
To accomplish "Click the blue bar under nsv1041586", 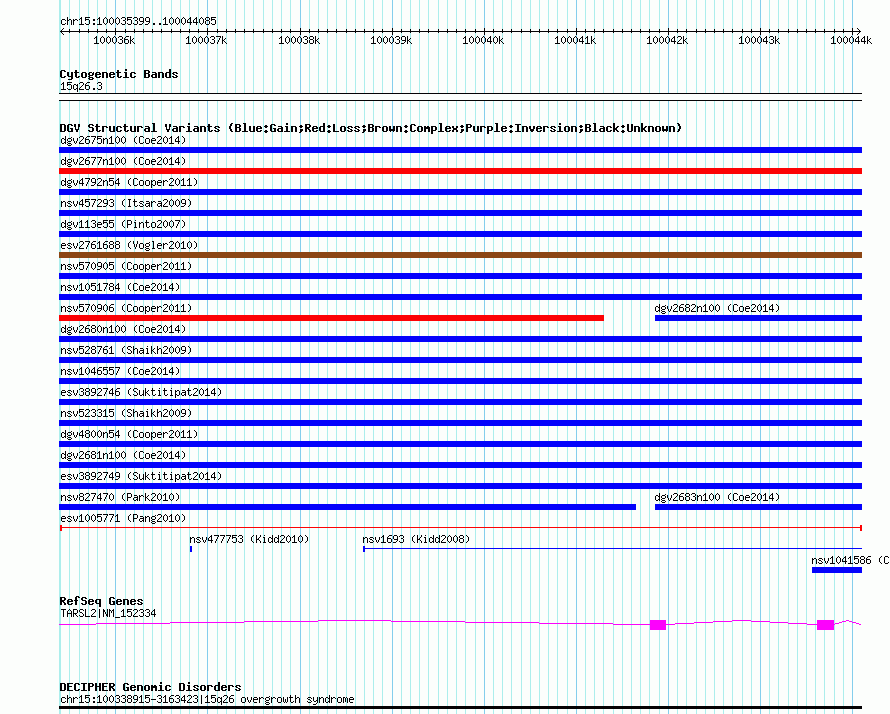I will [837, 570].
